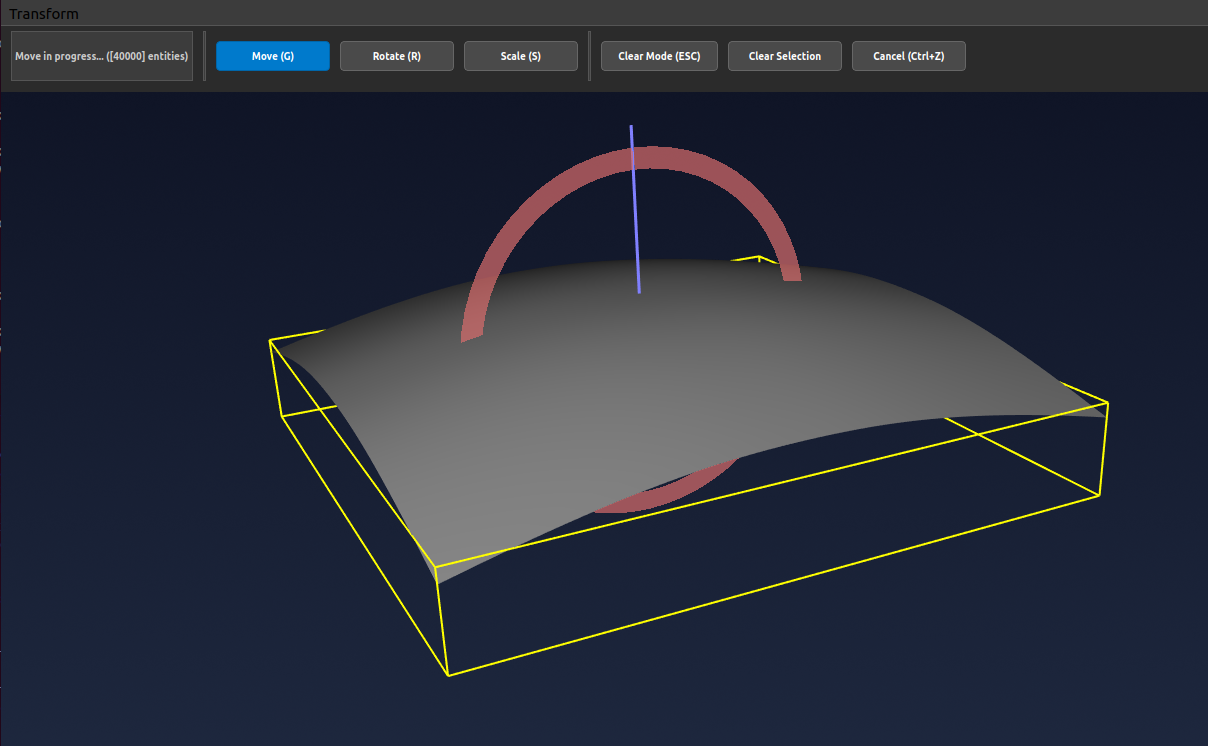Screen dimensions: 1208x746
Task: Click the bounding box's far right corner
Action: coord(1107,403)
